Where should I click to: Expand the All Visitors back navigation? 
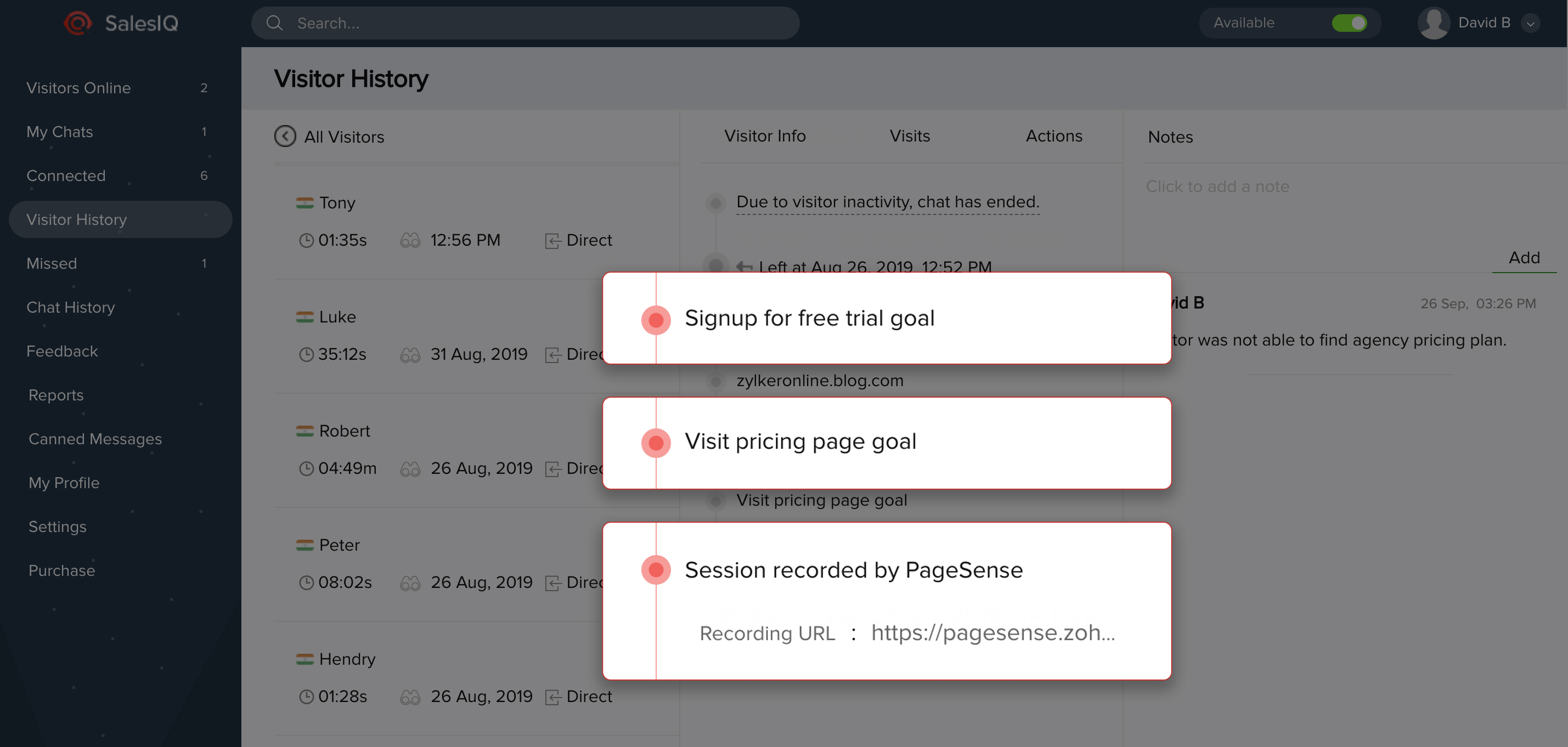pyautogui.click(x=285, y=136)
